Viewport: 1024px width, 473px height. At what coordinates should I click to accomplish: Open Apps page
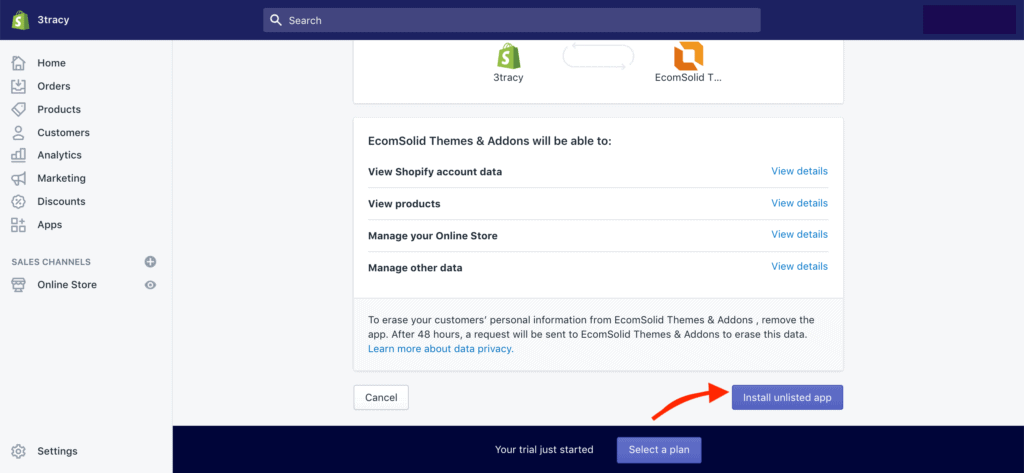[50, 225]
